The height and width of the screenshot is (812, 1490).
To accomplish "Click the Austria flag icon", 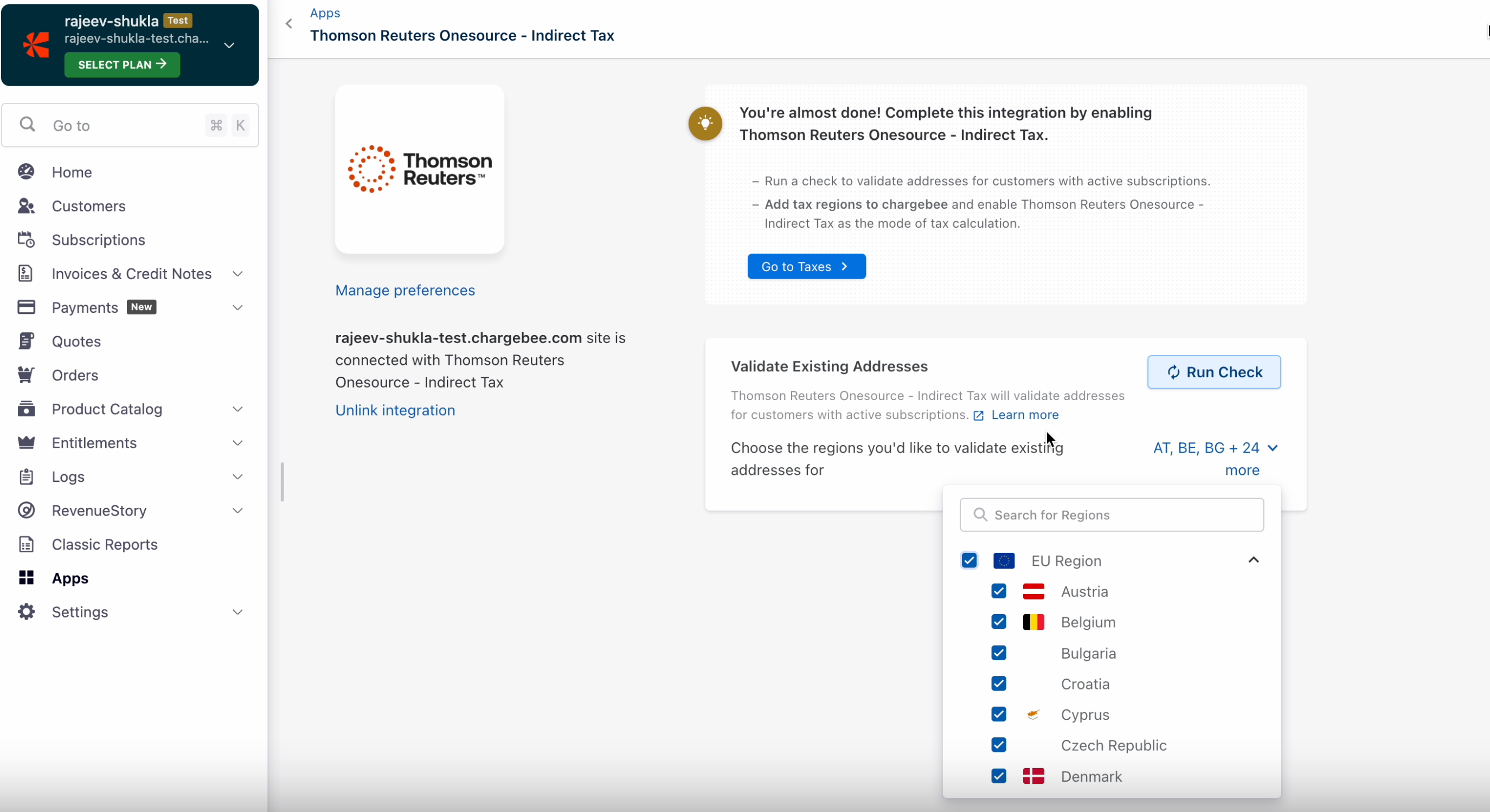I will 1033,591.
